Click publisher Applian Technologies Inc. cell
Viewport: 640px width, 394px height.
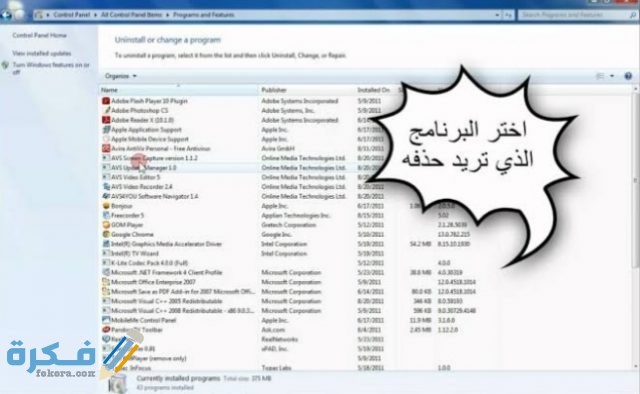click(x=296, y=215)
